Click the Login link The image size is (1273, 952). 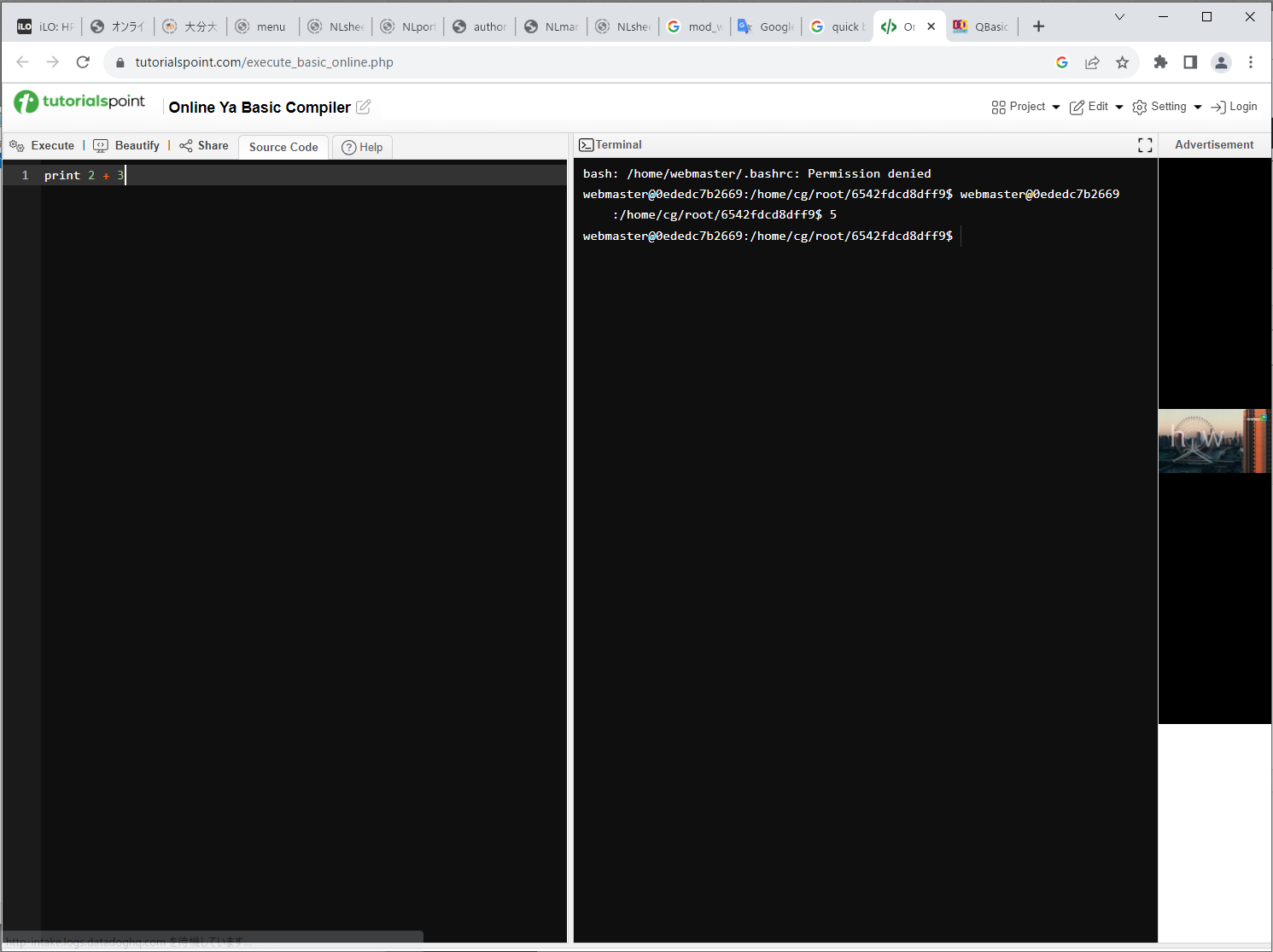[1234, 107]
